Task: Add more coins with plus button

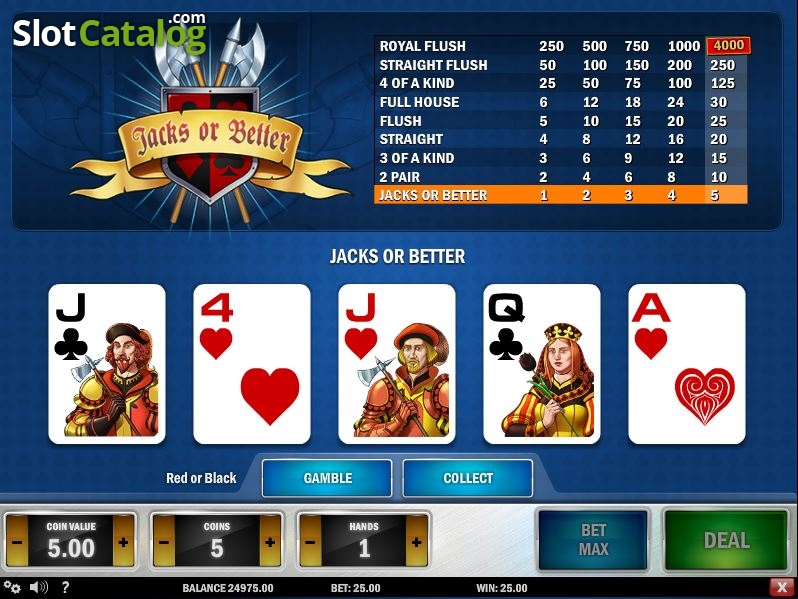Action: coord(270,541)
